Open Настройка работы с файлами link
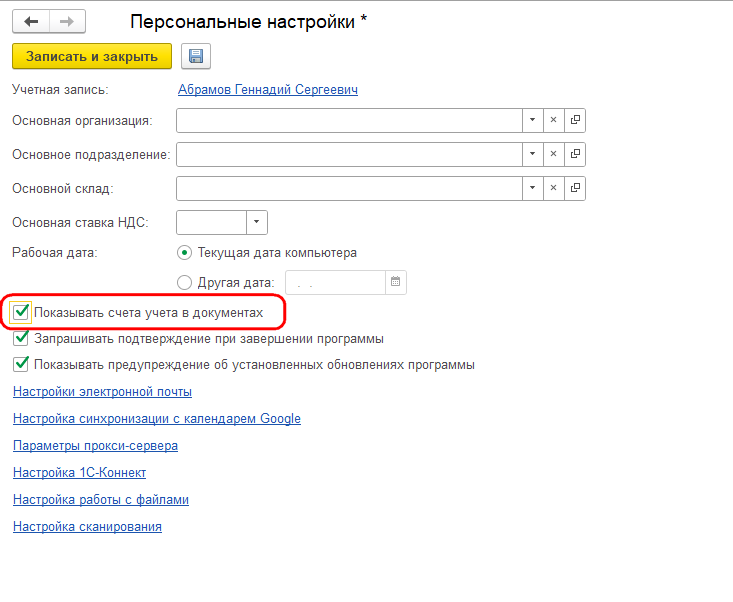 [101, 500]
